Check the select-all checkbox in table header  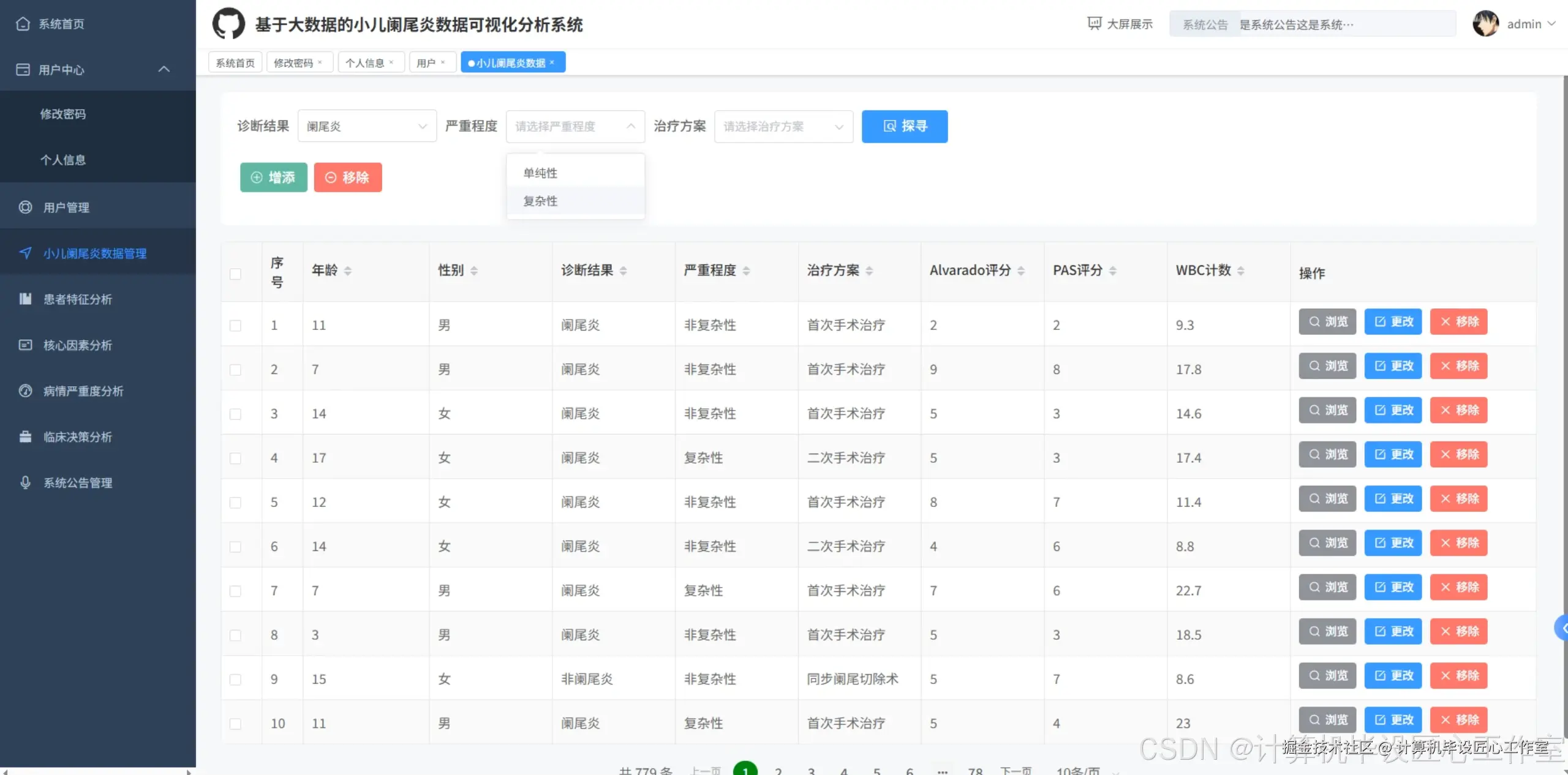click(x=235, y=274)
